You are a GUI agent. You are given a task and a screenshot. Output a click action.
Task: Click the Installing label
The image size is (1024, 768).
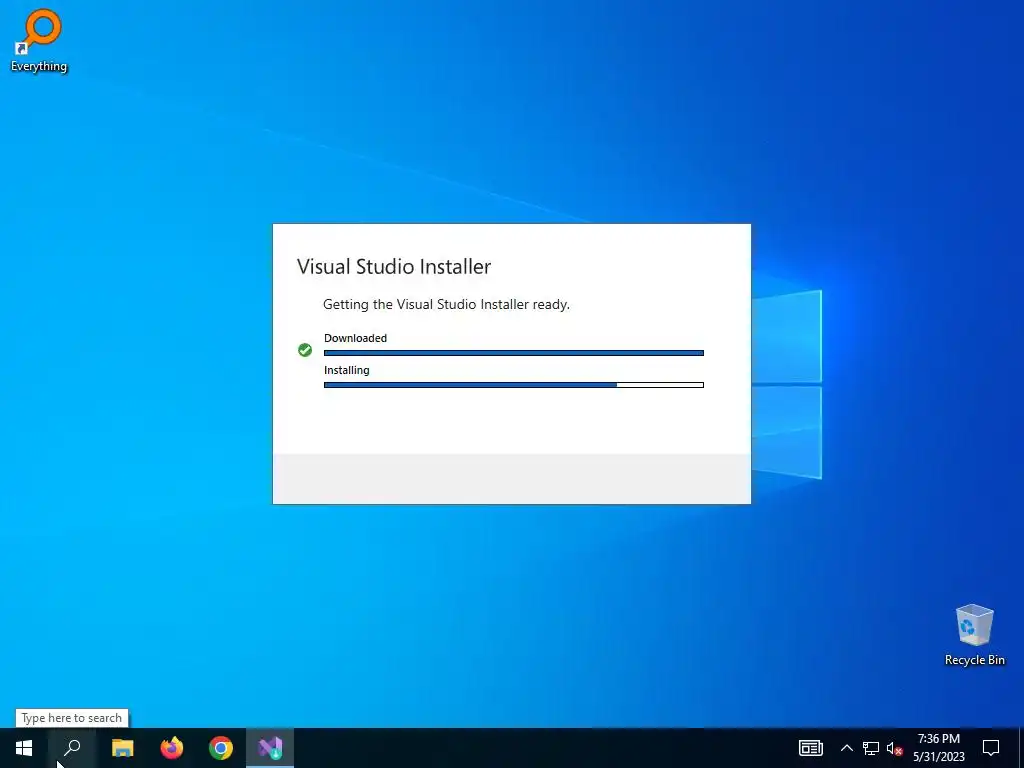click(x=347, y=370)
